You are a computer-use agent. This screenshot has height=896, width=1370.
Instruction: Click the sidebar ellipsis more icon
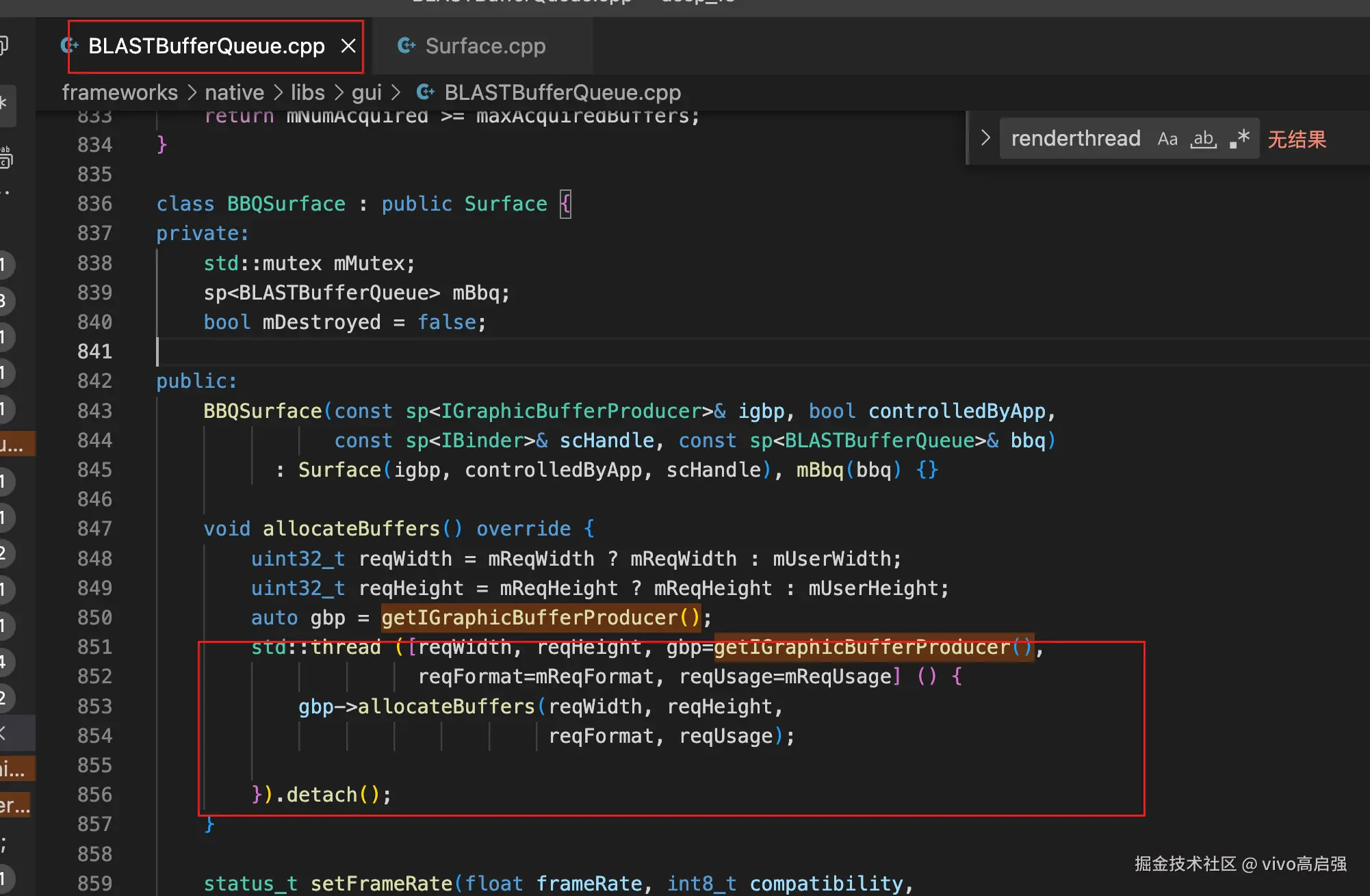click(5, 194)
